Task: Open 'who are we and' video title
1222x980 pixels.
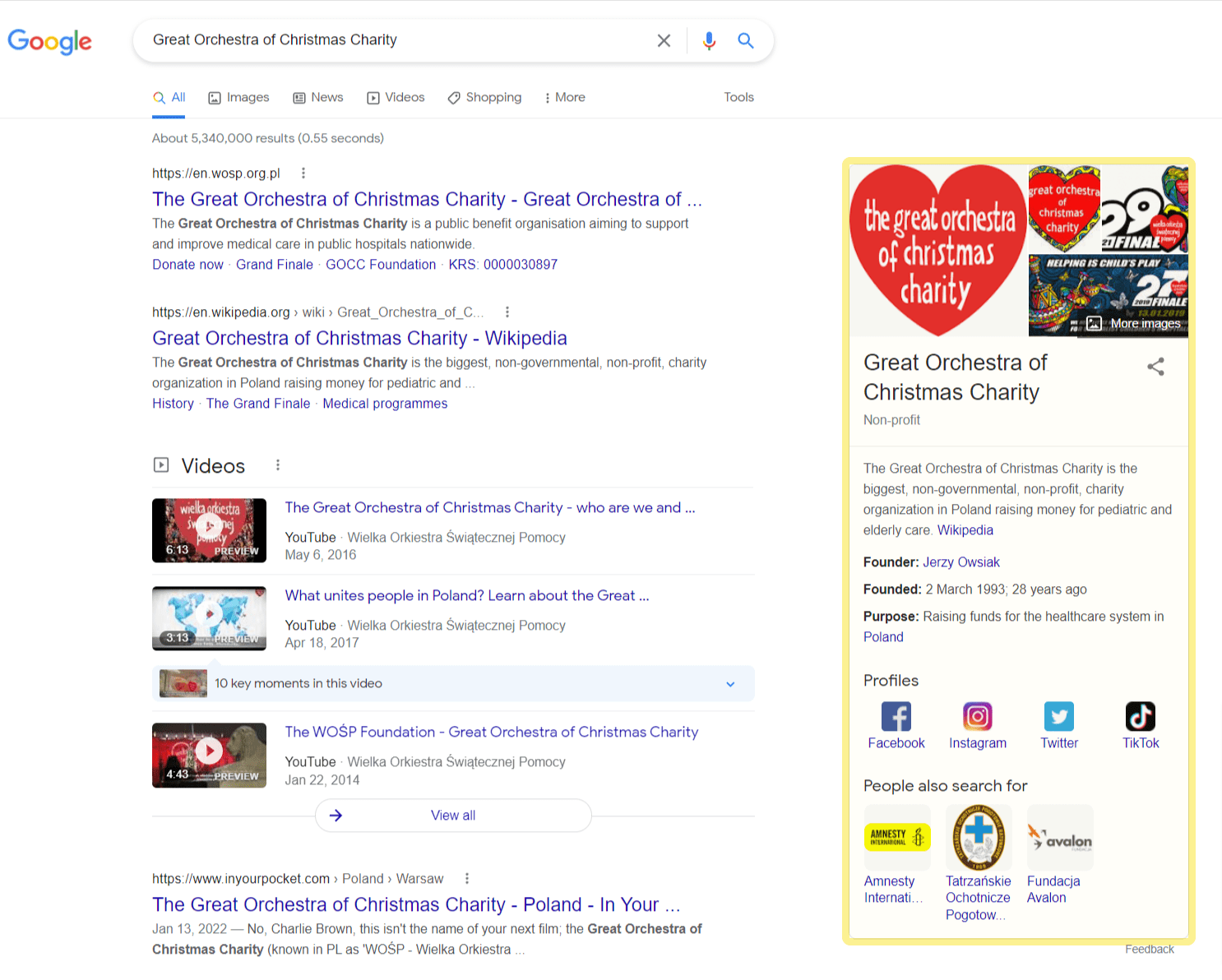Action: tap(490, 507)
